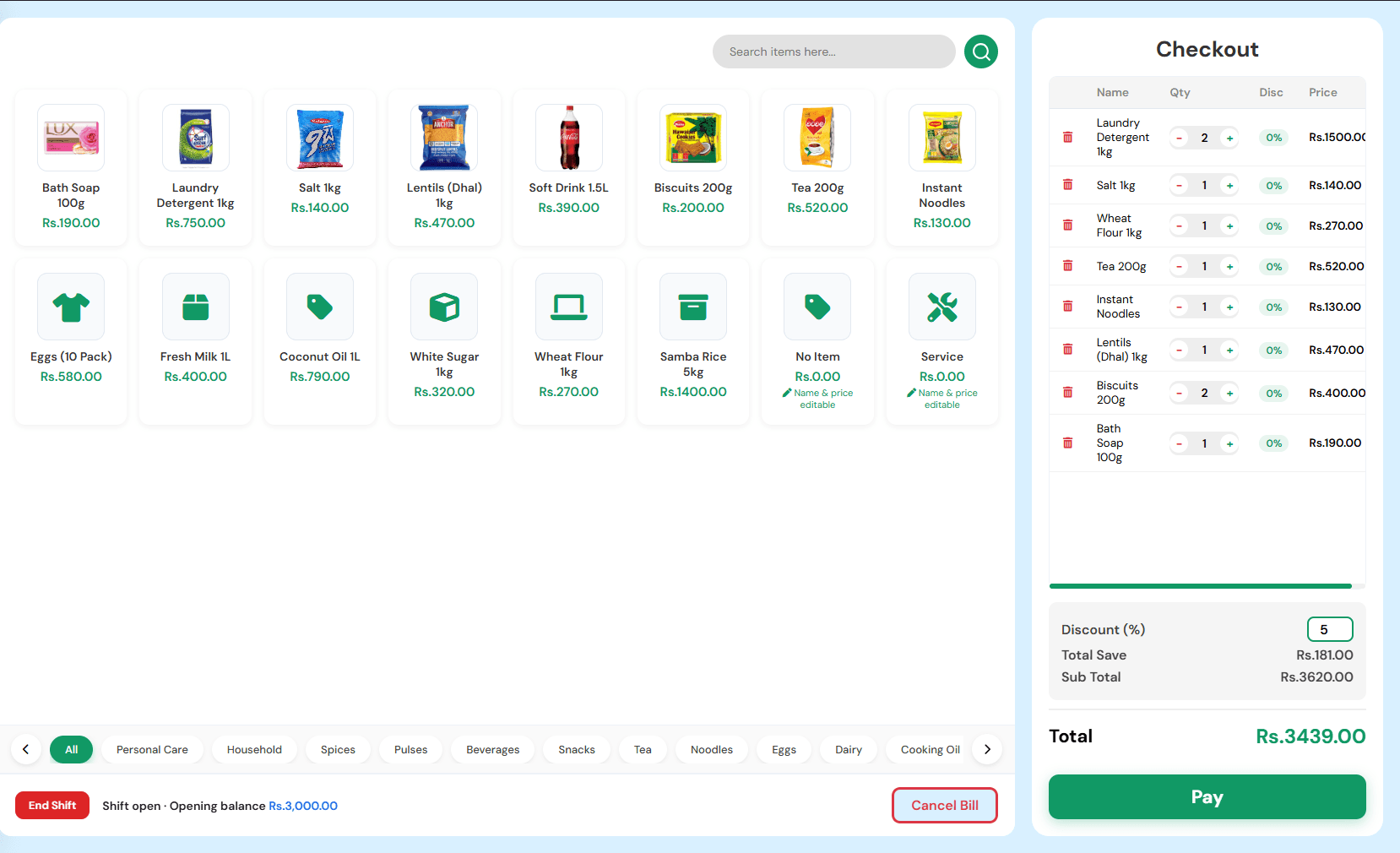This screenshot has height=853, width=1400.
Task: Add Biscuits 200g product image
Action: tap(693, 138)
